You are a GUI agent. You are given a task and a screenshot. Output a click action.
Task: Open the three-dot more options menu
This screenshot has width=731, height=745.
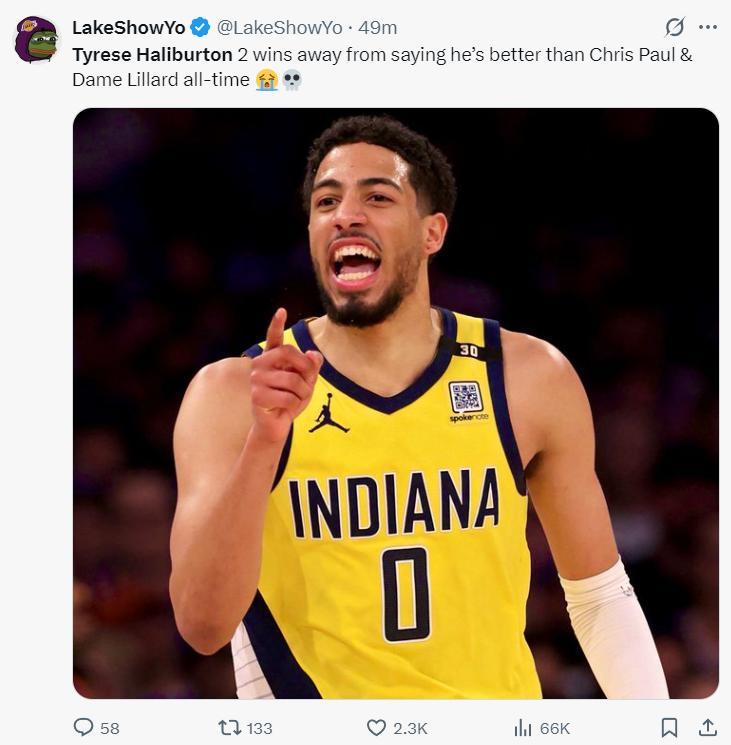[x=708, y=28]
